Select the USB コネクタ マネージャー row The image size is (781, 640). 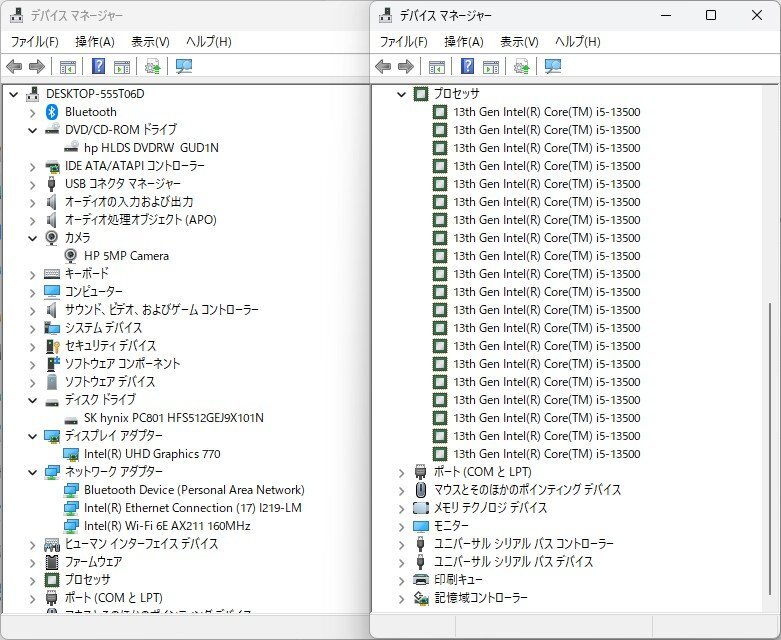(123, 184)
